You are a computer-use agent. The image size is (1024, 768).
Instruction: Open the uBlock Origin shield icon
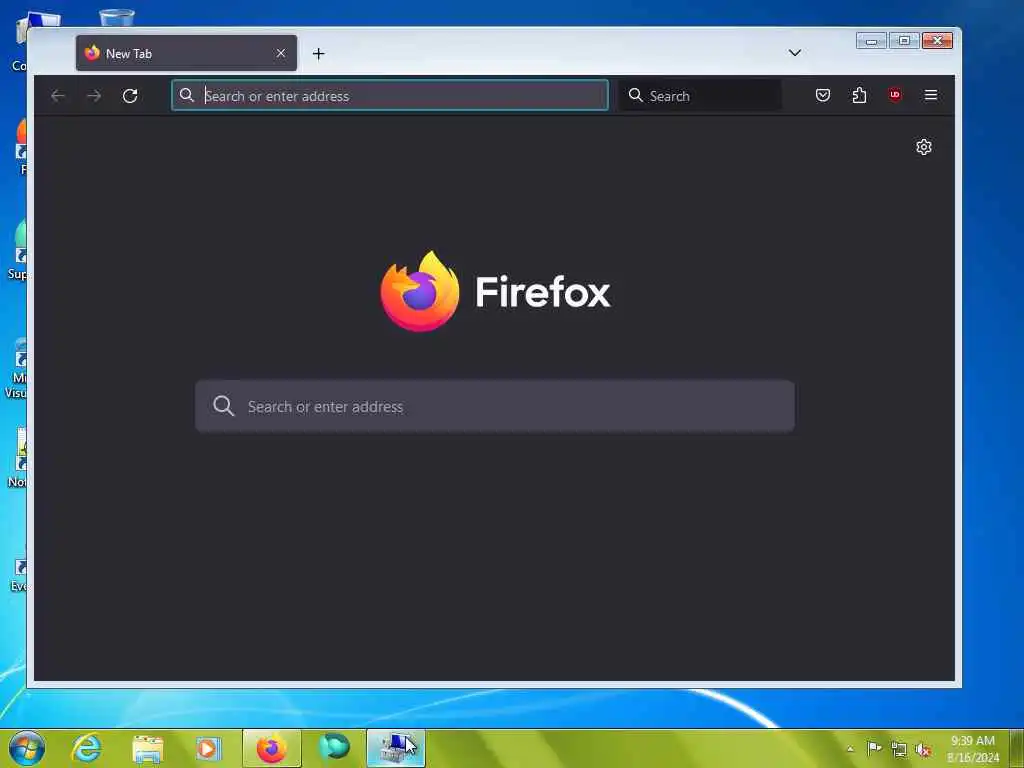click(895, 95)
